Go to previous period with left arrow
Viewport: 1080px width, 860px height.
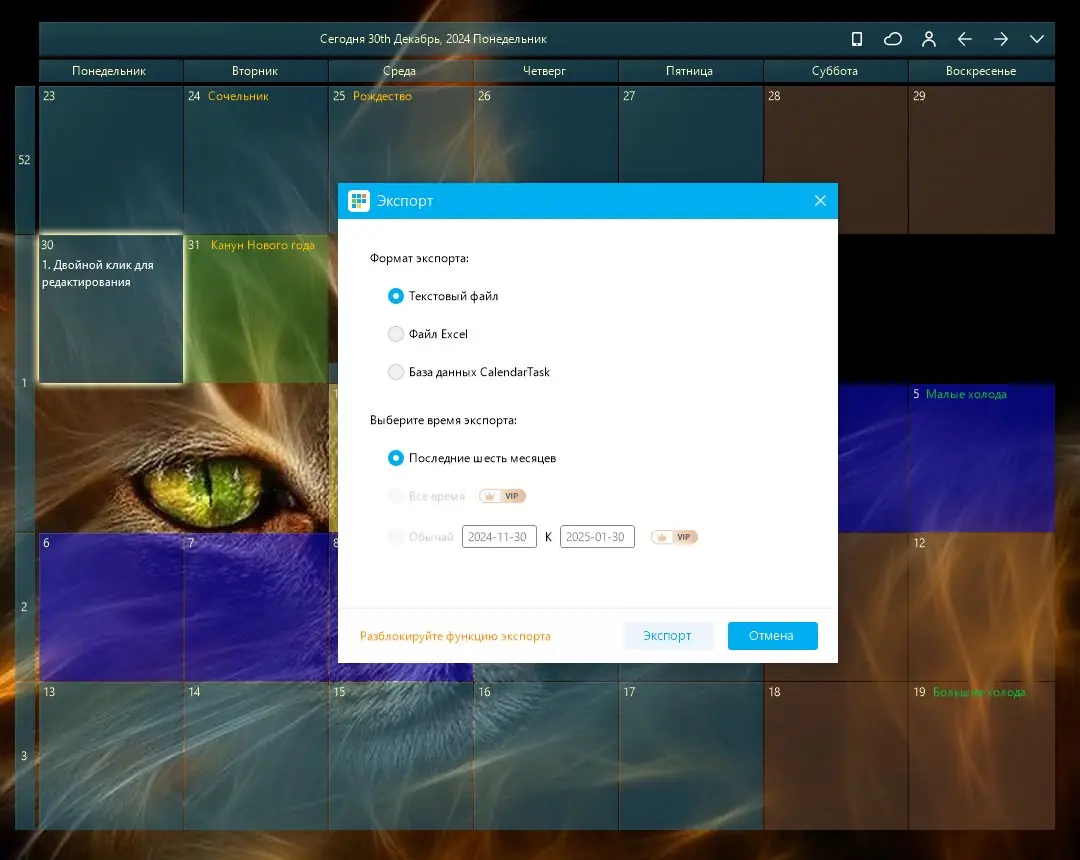coord(964,39)
